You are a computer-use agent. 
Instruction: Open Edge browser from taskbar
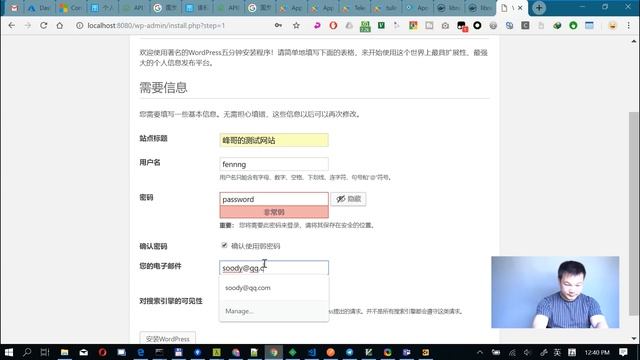tap(140, 352)
